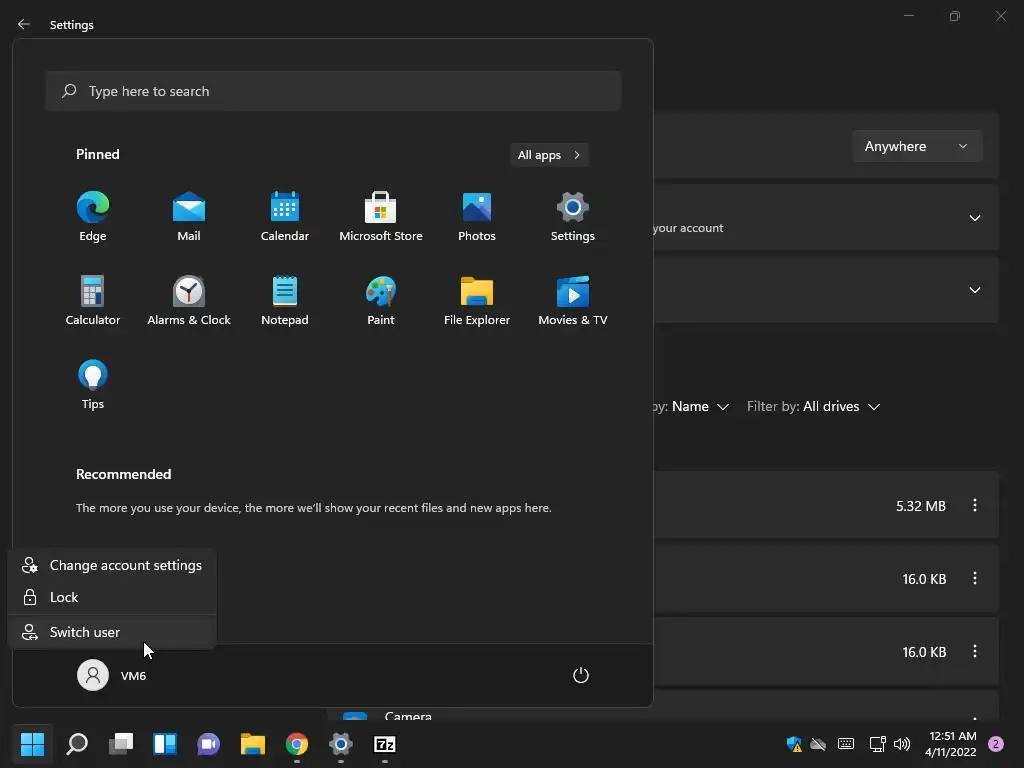
Task: Click the Start menu power button
Action: (x=581, y=675)
